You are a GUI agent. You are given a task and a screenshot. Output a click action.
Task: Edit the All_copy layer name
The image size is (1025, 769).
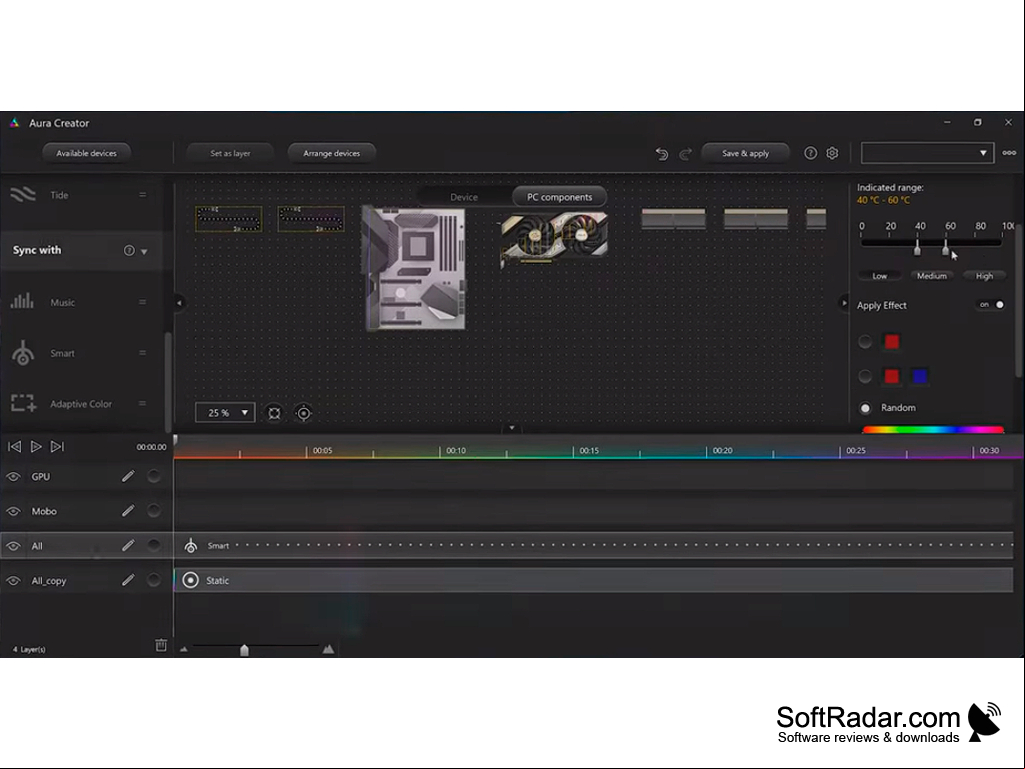click(x=128, y=580)
